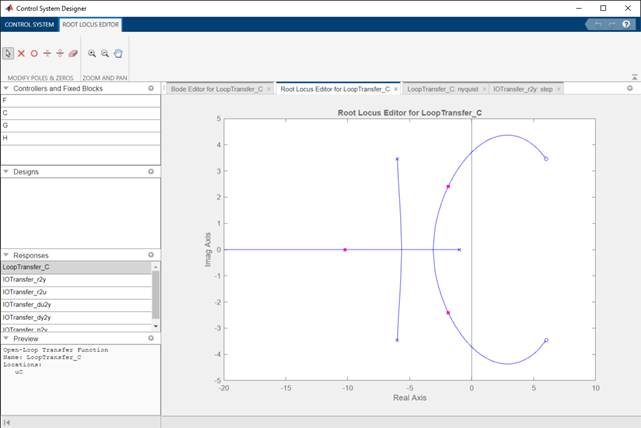Image resolution: width=641 pixels, height=428 pixels.
Task: Click Responses list scrollbar up arrow
Action: 156,267
